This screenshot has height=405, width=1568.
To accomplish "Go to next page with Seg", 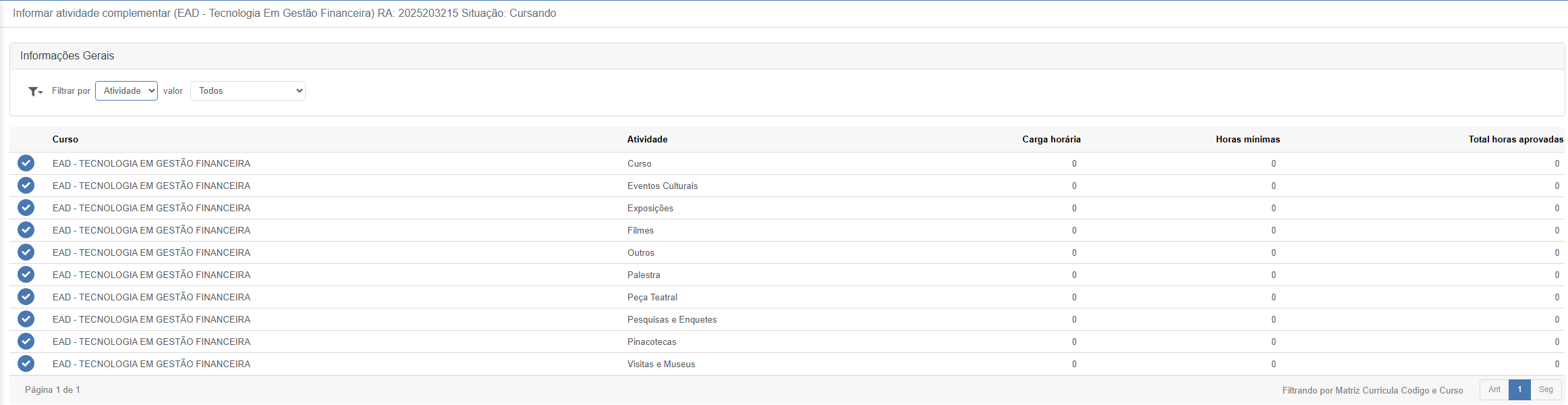I will tap(1546, 389).
